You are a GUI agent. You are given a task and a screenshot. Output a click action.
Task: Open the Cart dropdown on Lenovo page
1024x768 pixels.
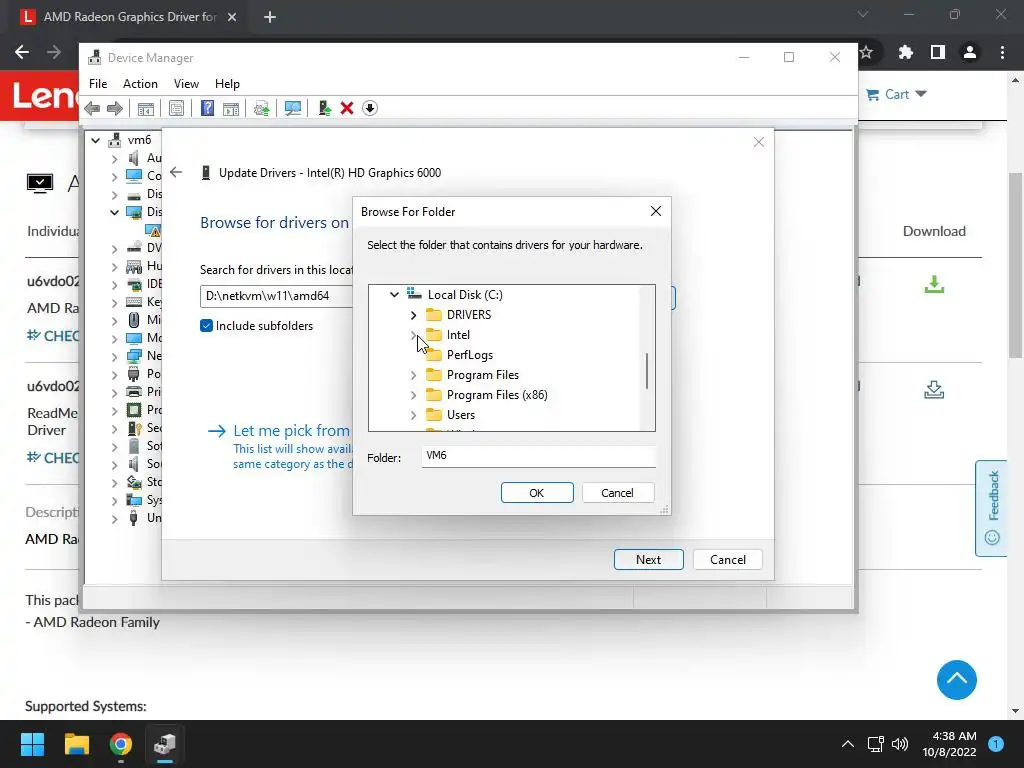click(897, 95)
